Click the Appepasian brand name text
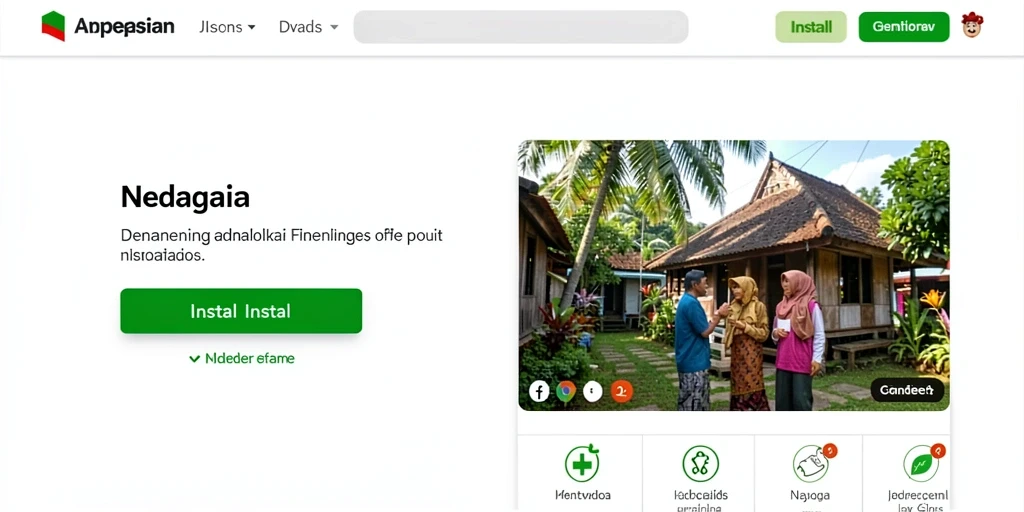 point(124,26)
